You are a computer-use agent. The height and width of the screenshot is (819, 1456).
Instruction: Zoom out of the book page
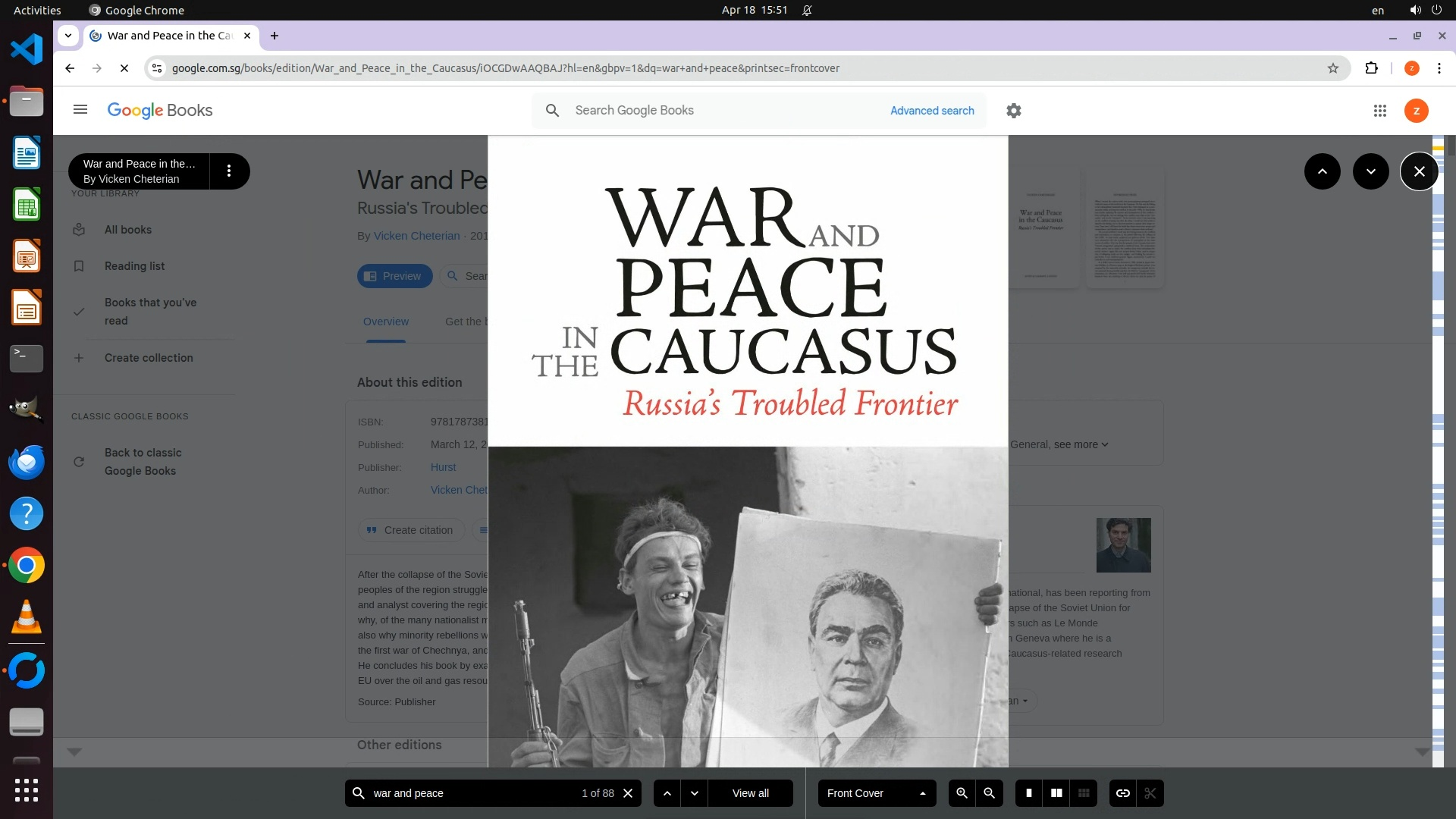point(989,793)
